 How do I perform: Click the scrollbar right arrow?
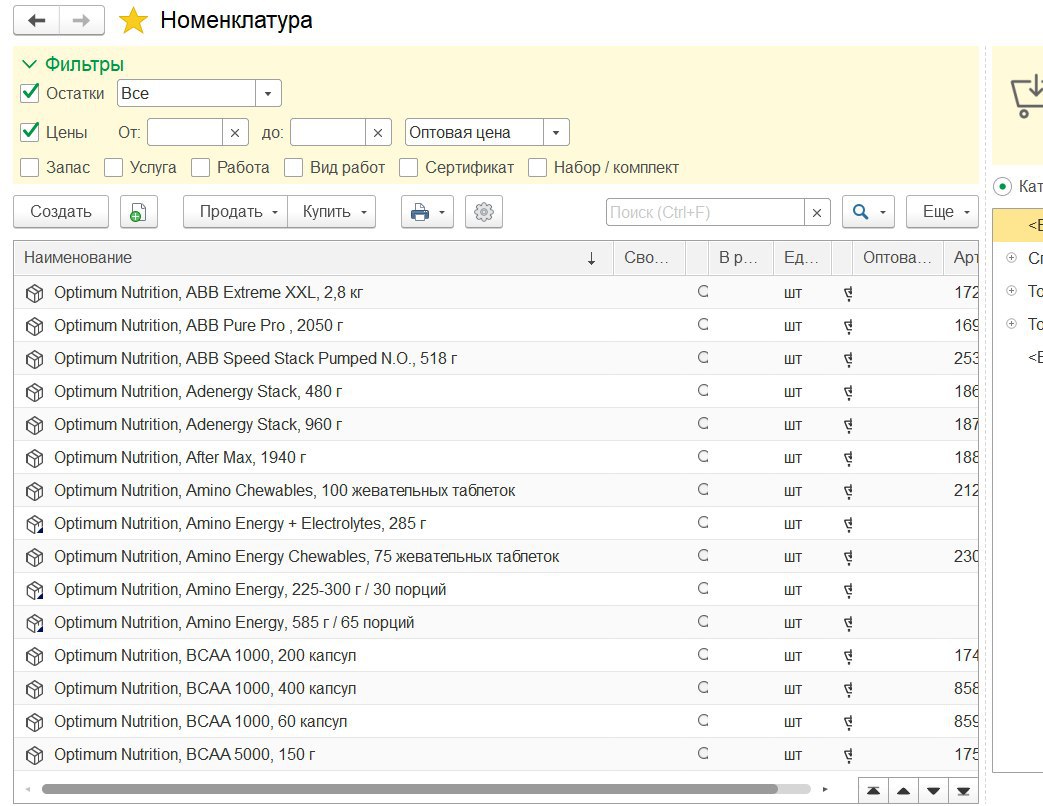pyautogui.click(x=825, y=789)
